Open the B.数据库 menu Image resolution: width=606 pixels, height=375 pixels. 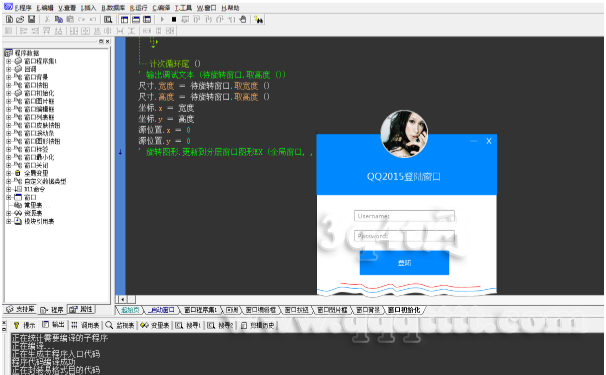(113, 8)
